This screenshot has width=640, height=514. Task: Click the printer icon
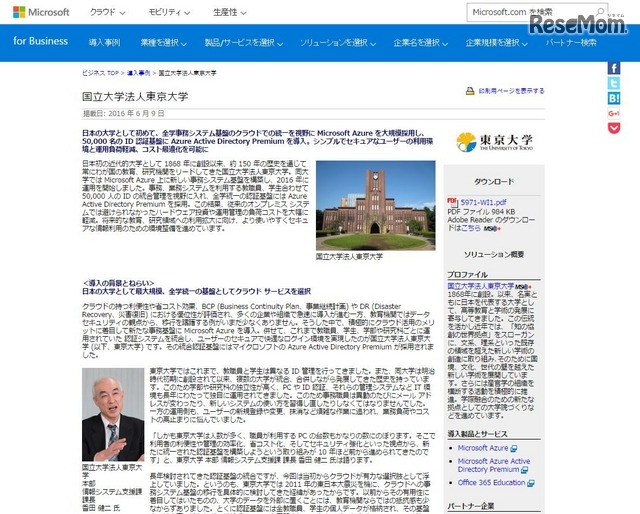point(470,91)
